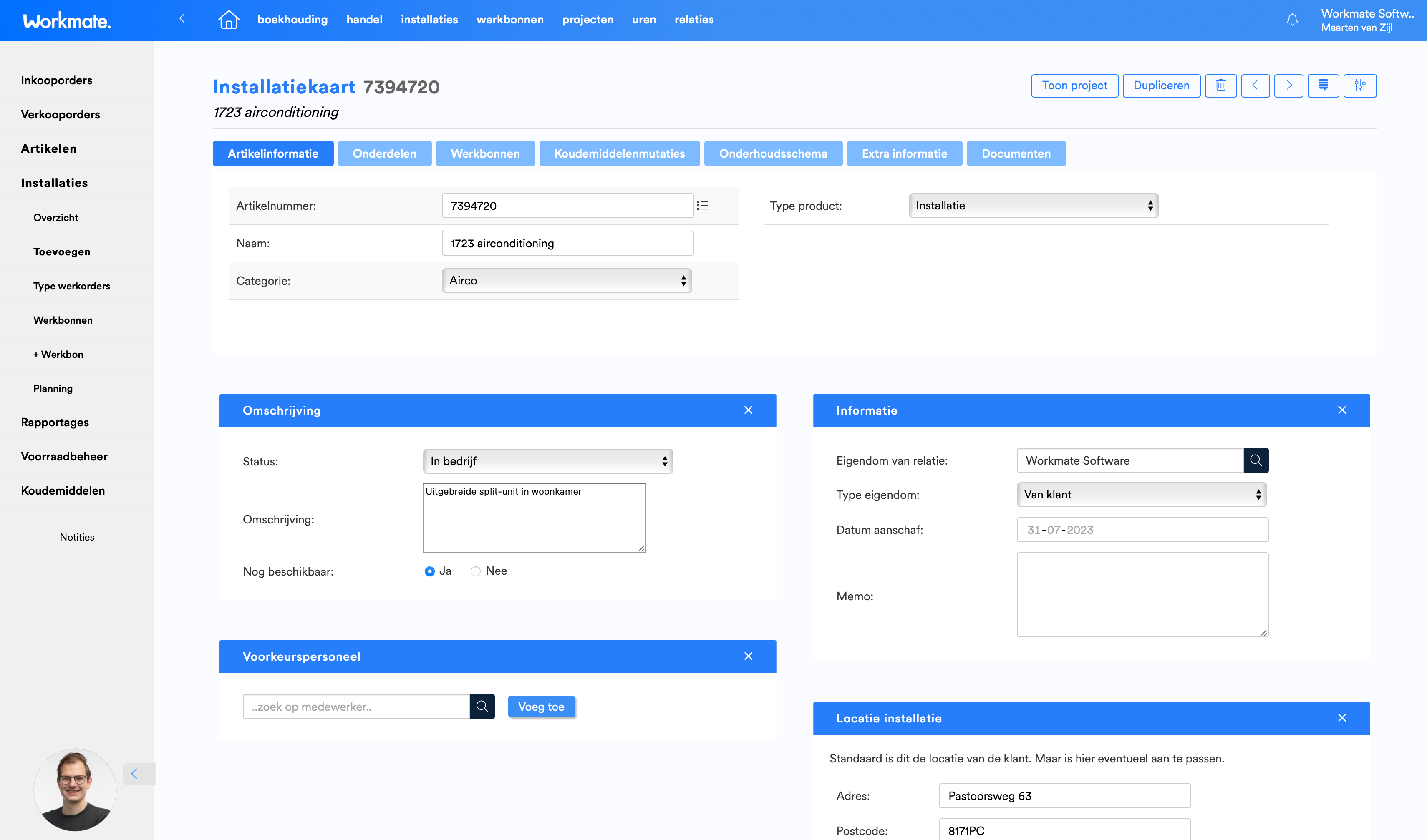Screen dimensions: 1427x840
Task: Switch to the Onderhoudsschema tab
Action: [x=773, y=153]
